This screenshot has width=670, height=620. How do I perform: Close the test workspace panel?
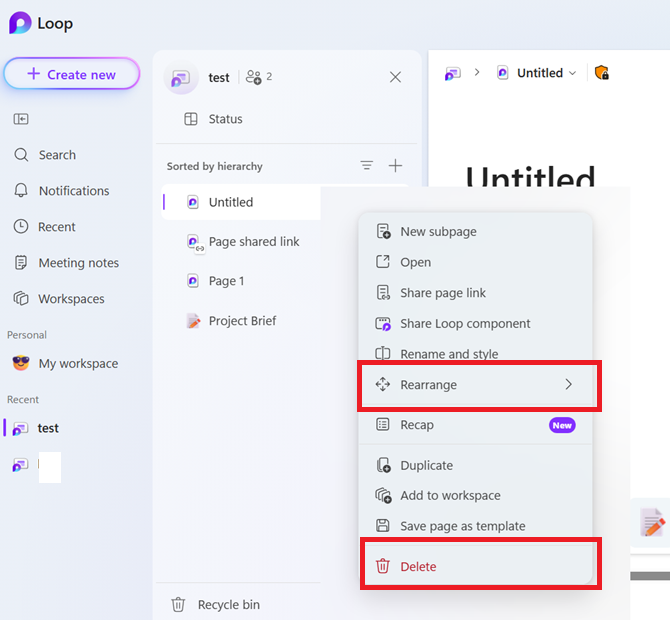[395, 77]
